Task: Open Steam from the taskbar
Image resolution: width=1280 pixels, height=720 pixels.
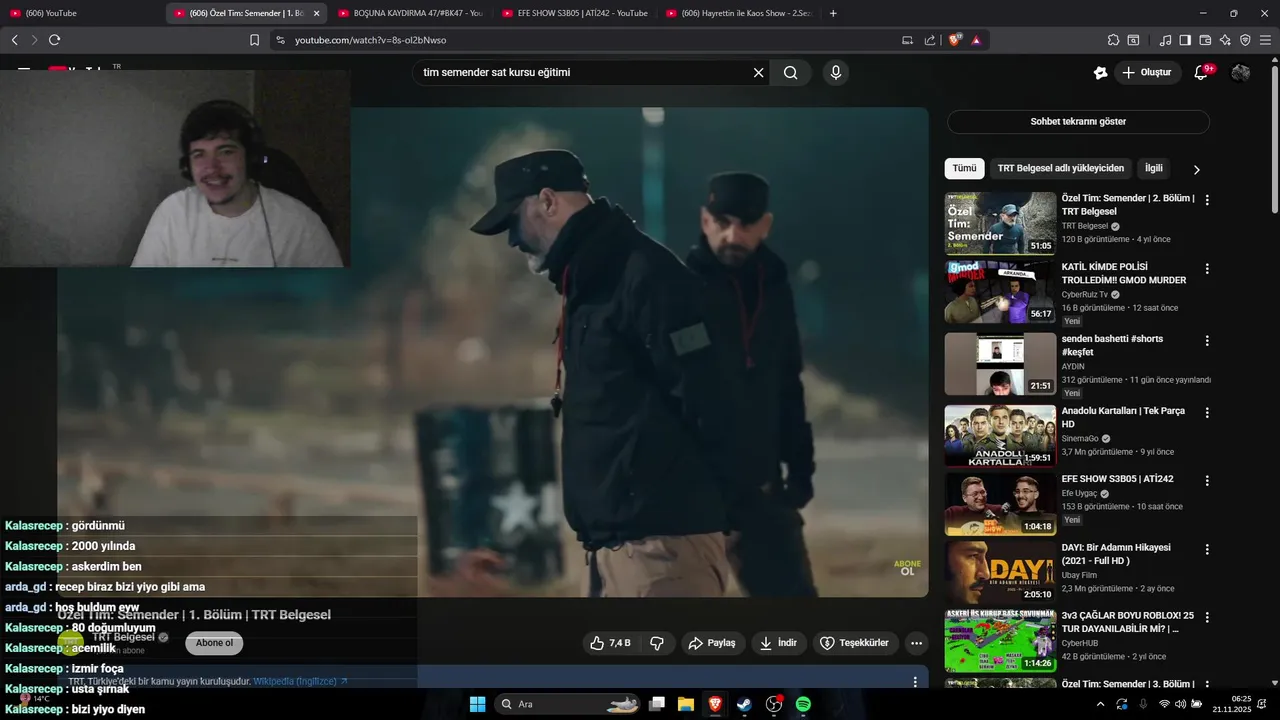Action: [744, 704]
